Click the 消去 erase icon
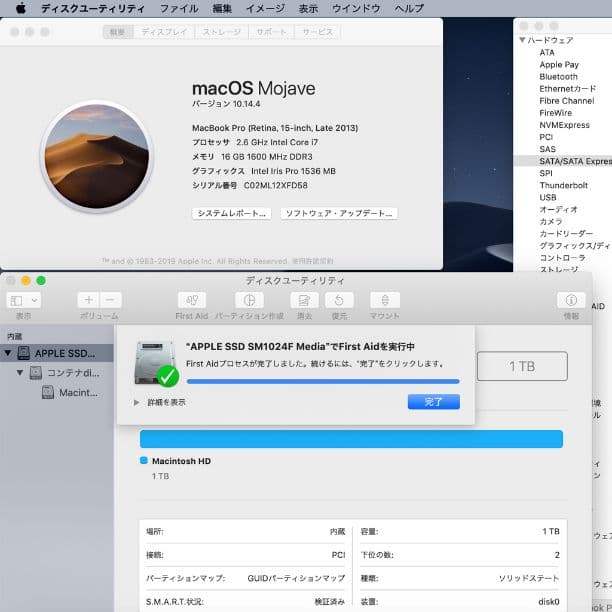The width and height of the screenshot is (612, 612). 304,300
